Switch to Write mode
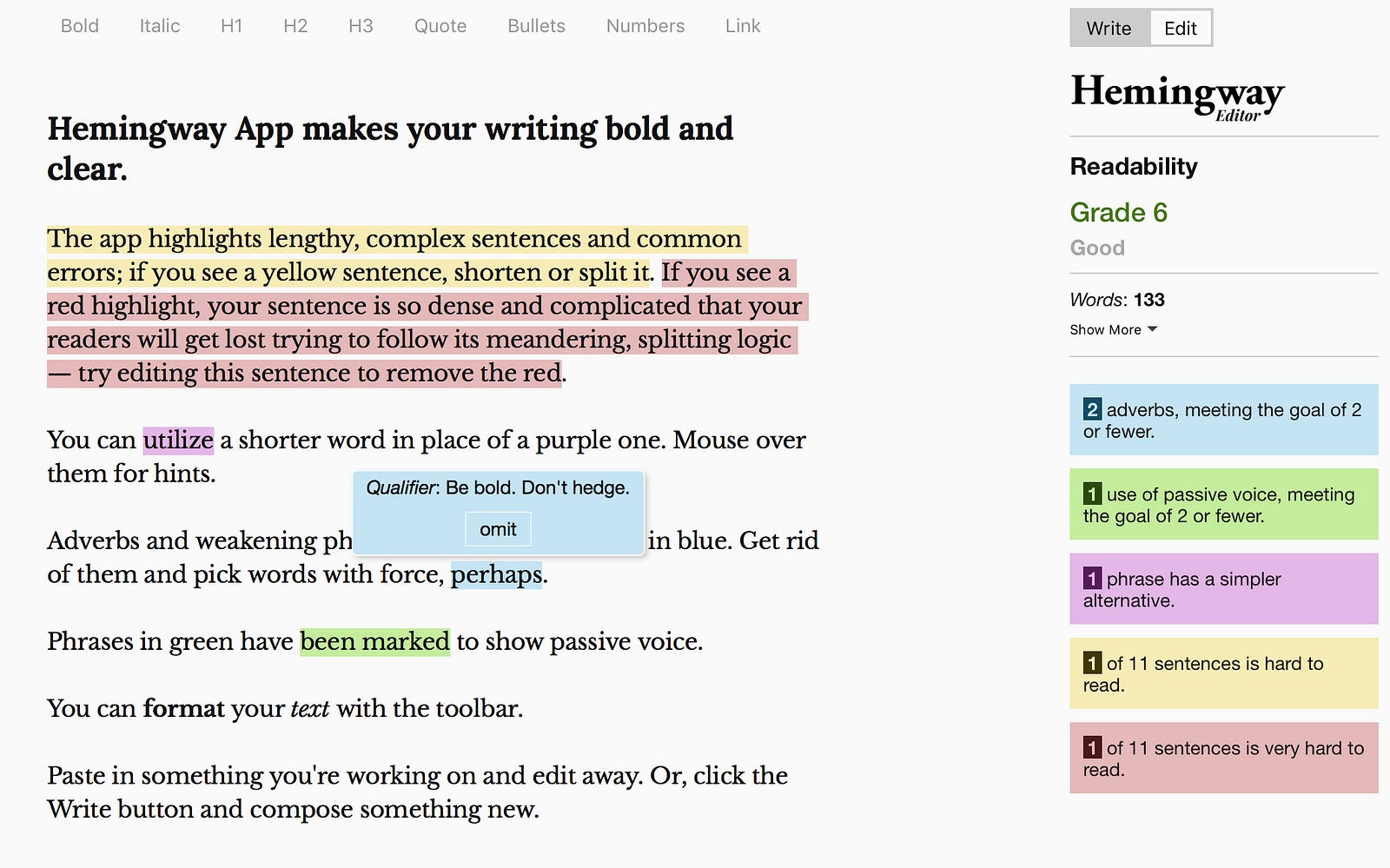 tap(1109, 28)
